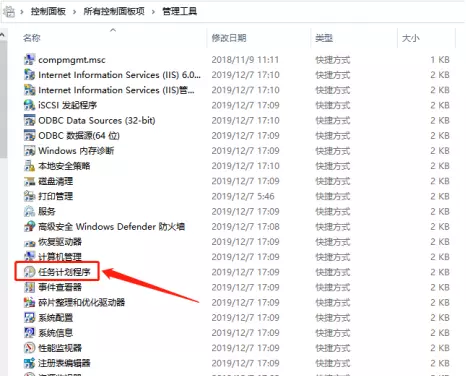Click the 本地安全策略 icon
Screen dimensions: 466x376
[x=29, y=166]
